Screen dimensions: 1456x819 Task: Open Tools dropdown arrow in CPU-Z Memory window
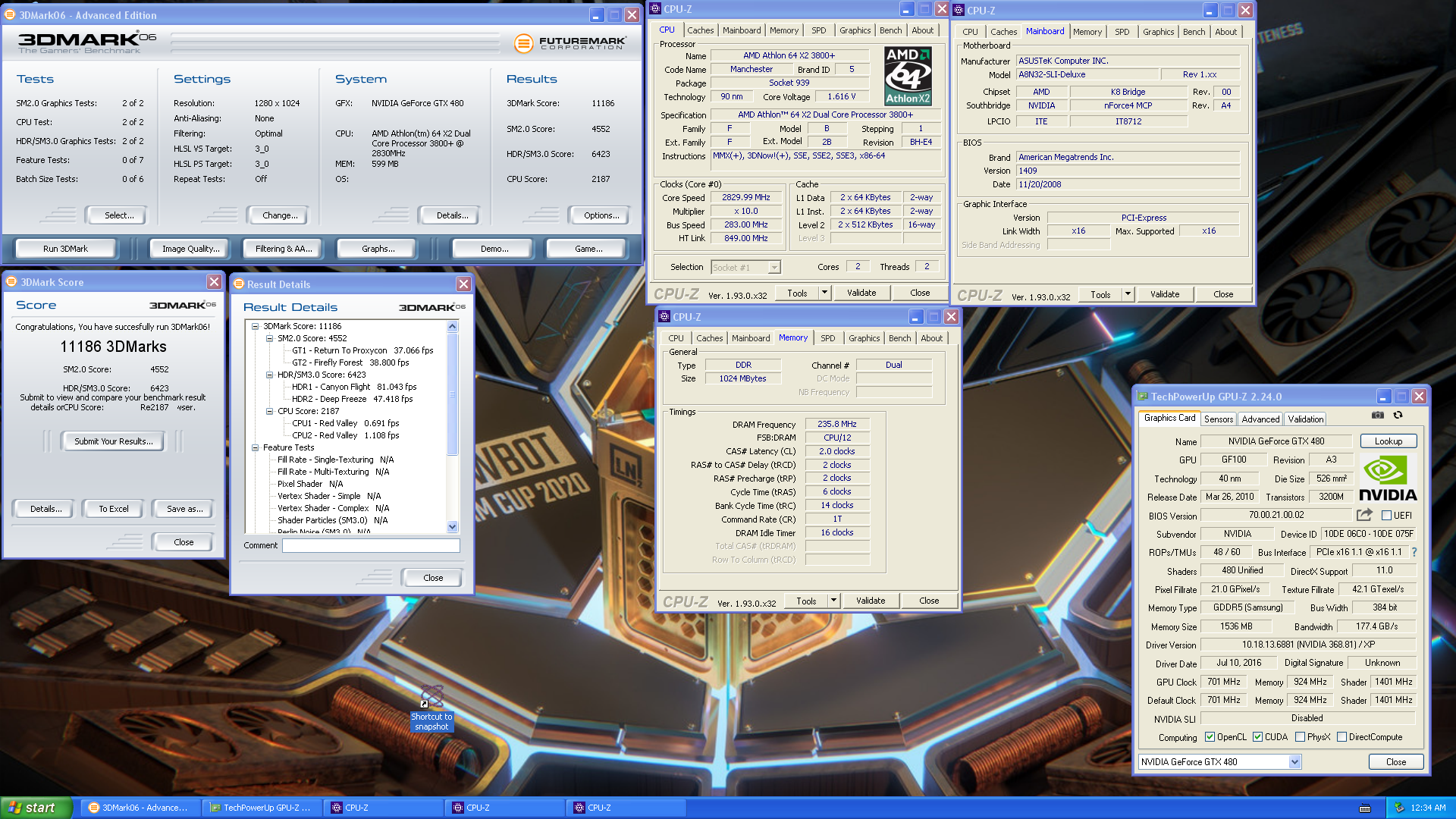(833, 601)
